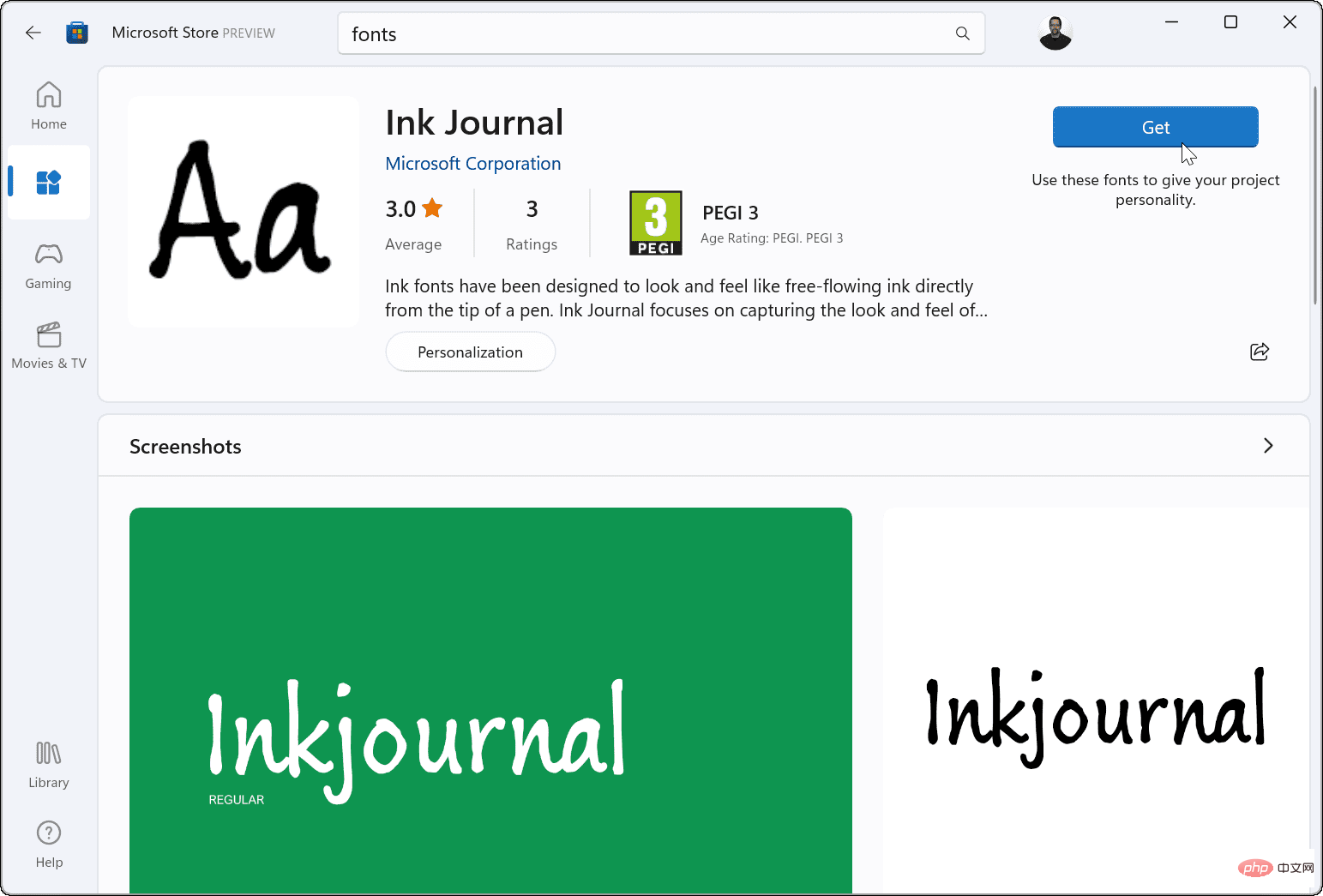Click the Screenshots section heading
The height and width of the screenshot is (896, 1323).
185,447
